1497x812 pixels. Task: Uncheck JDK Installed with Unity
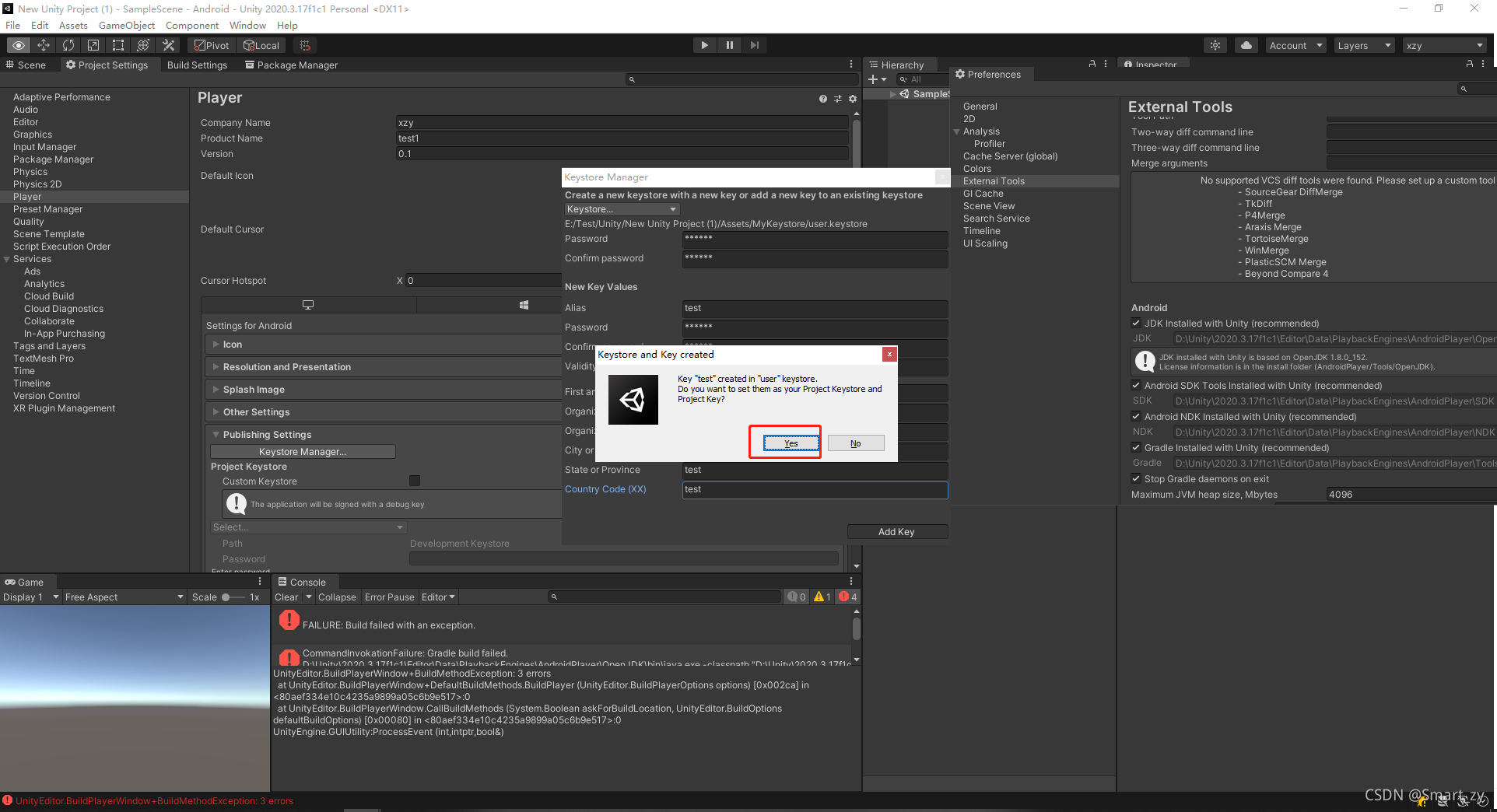click(x=1136, y=323)
